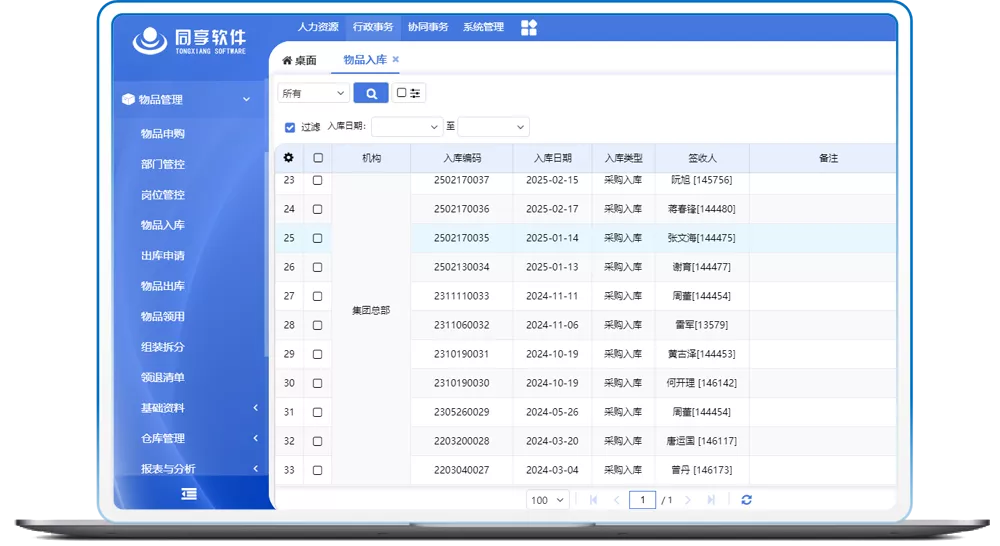This screenshot has height=546, width=1000.
Task: Click the 签收人 column header
Action: click(x=702, y=158)
